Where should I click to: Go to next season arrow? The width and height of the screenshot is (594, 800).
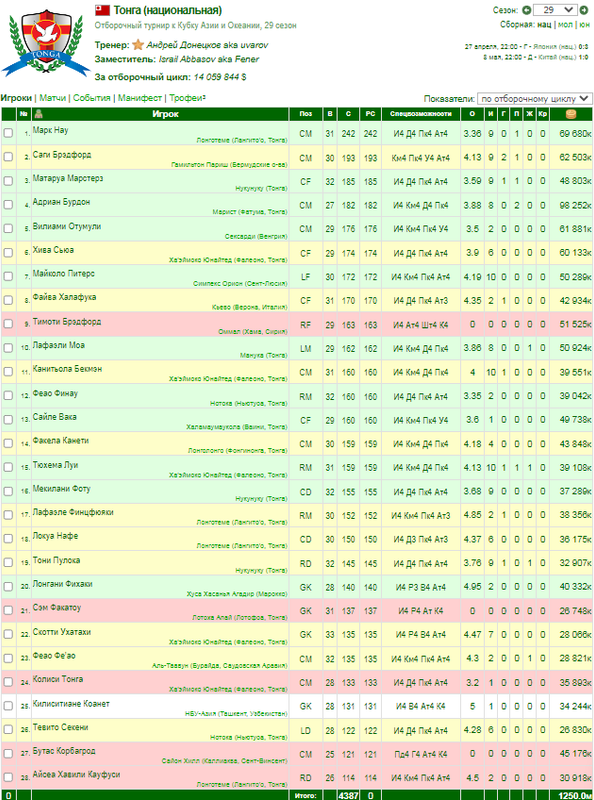[x=583, y=10]
